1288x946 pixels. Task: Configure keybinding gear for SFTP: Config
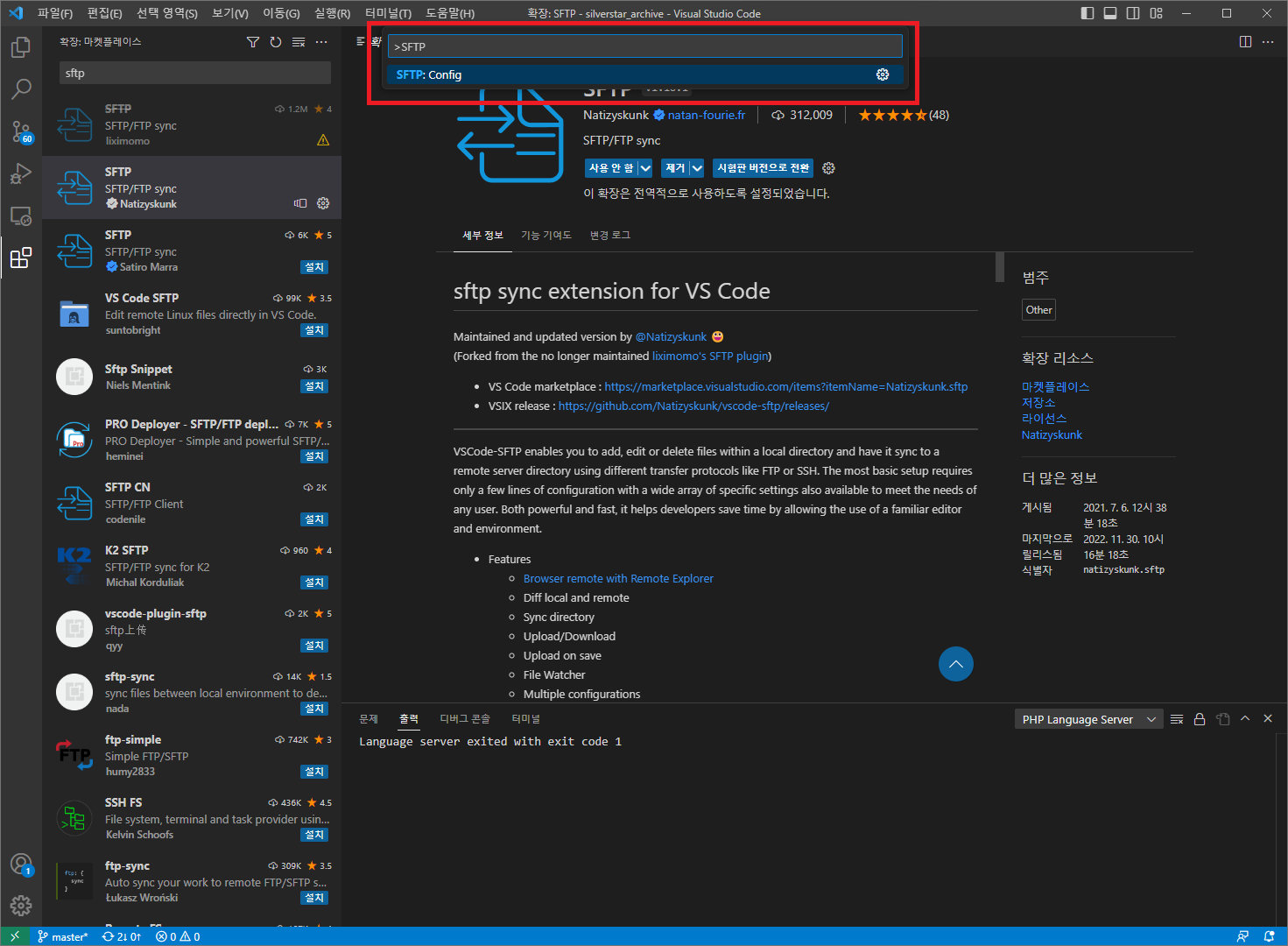point(883,74)
